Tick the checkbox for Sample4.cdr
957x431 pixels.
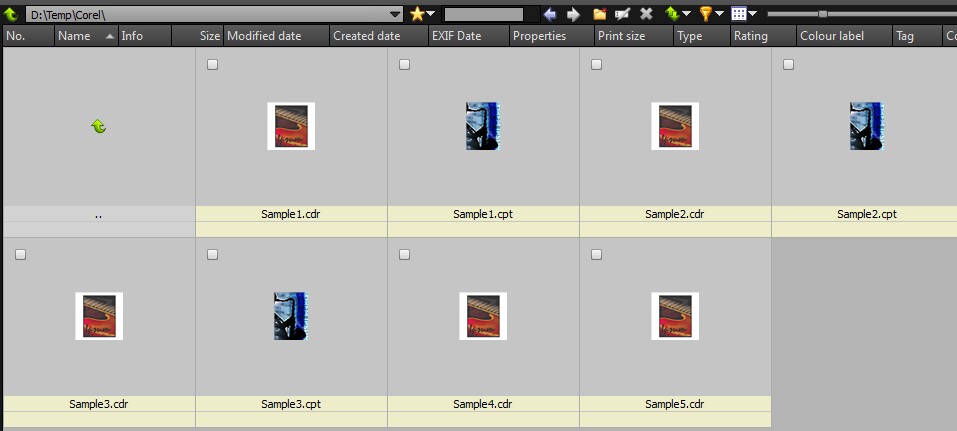coord(404,255)
